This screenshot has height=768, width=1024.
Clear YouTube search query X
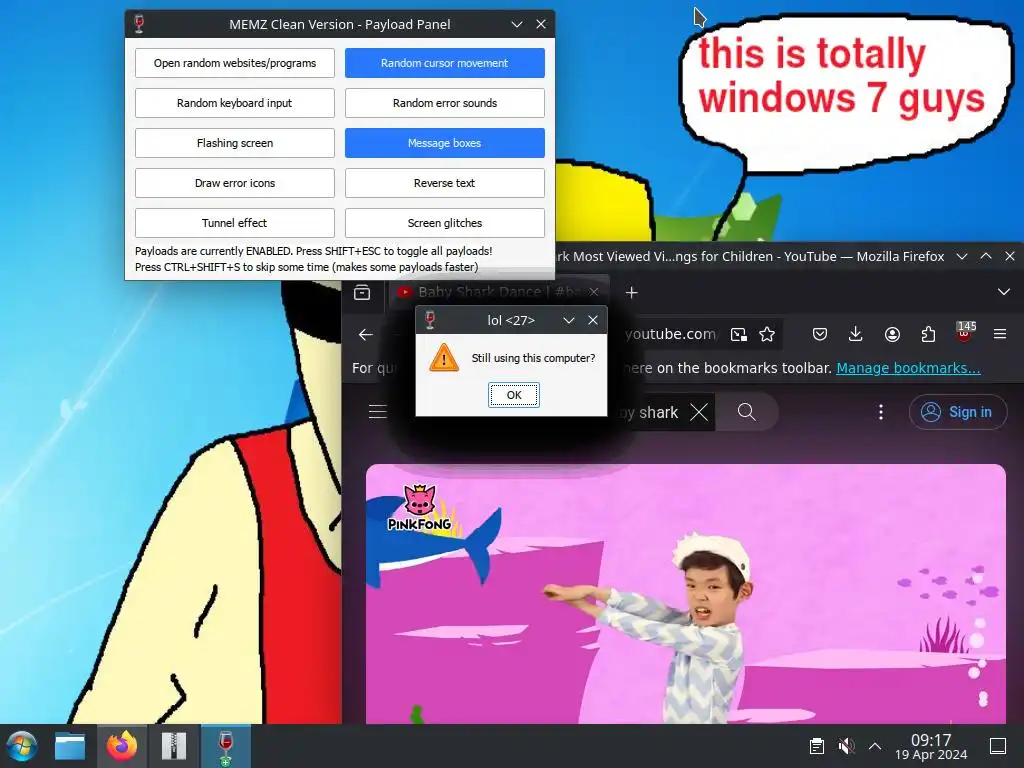click(x=699, y=412)
